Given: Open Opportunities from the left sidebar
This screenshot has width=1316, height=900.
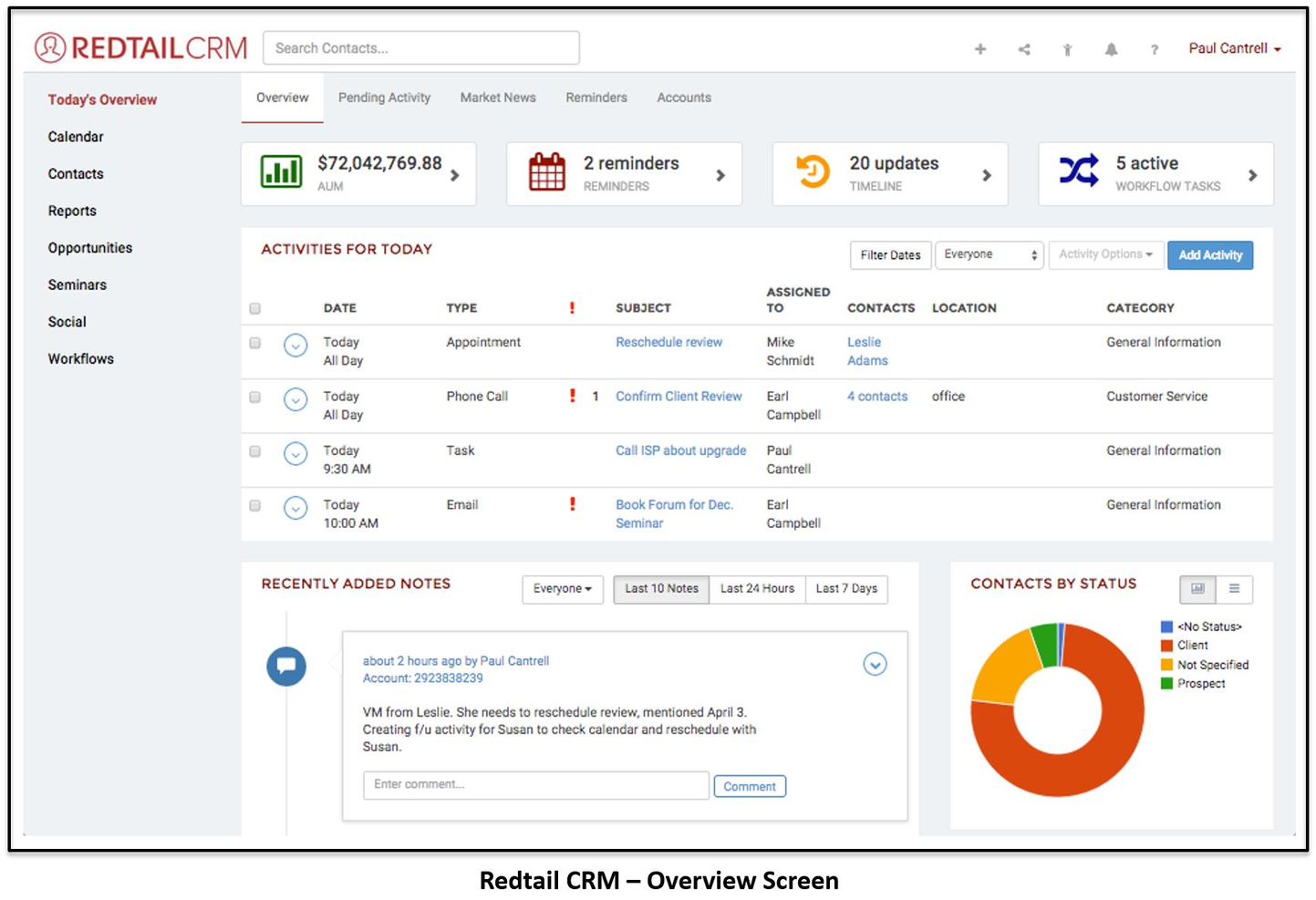Looking at the screenshot, I should tap(89, 247).
